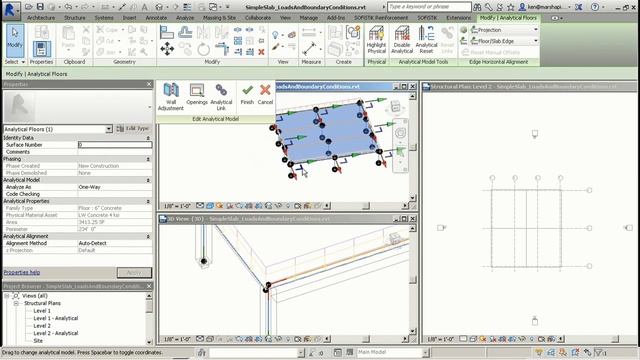640x360 pixels.
Task: Collapse the Structural Plans tree node
Action: click(16, 303)
